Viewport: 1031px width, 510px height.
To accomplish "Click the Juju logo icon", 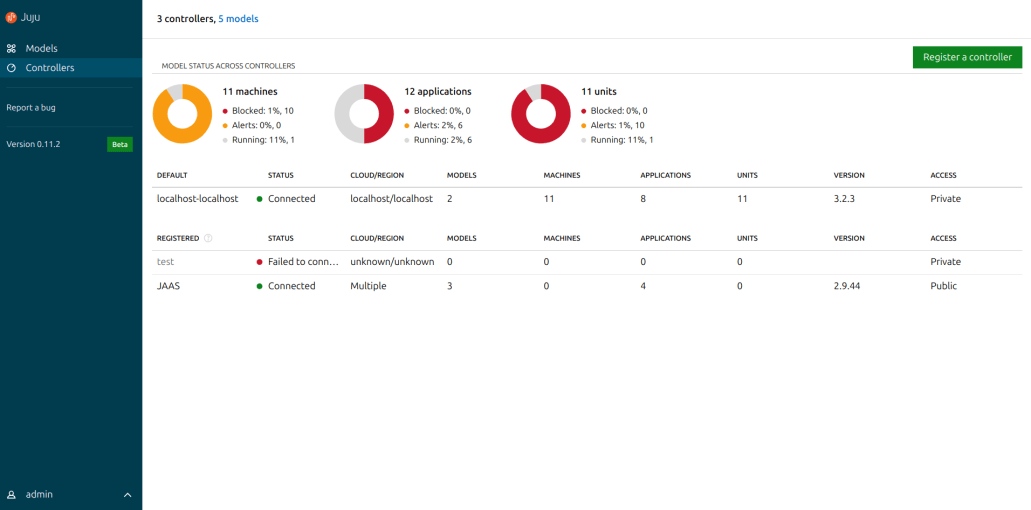I will click(x=11, y=18).
